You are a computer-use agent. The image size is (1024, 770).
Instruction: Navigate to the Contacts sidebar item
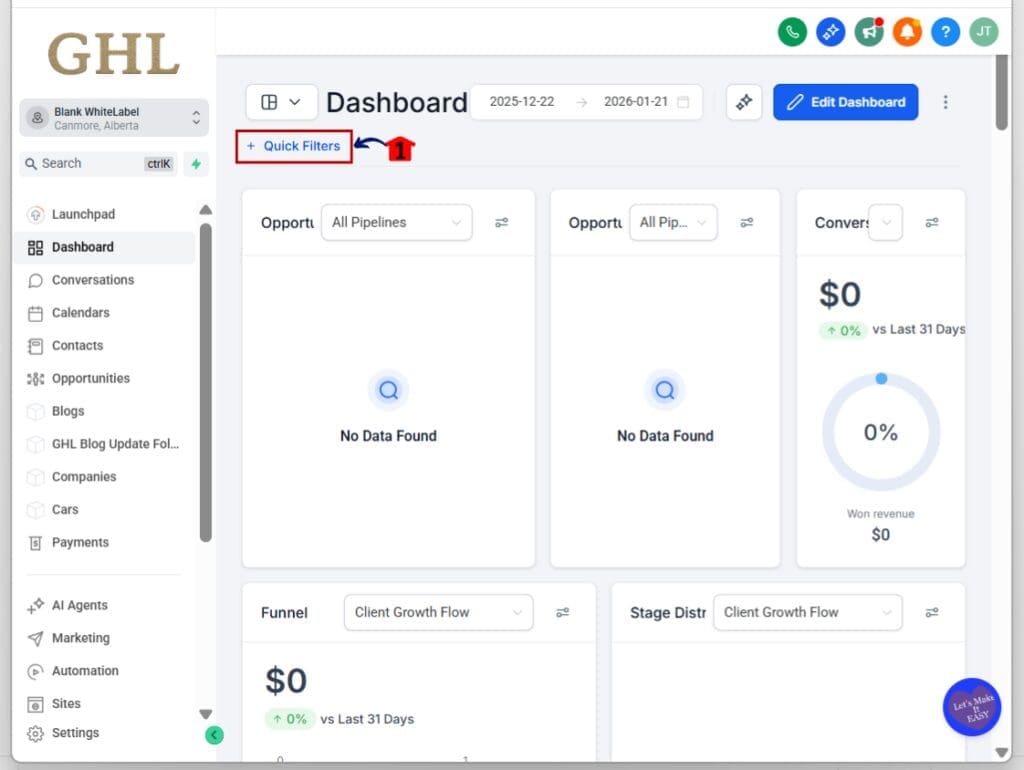point(77,345)
